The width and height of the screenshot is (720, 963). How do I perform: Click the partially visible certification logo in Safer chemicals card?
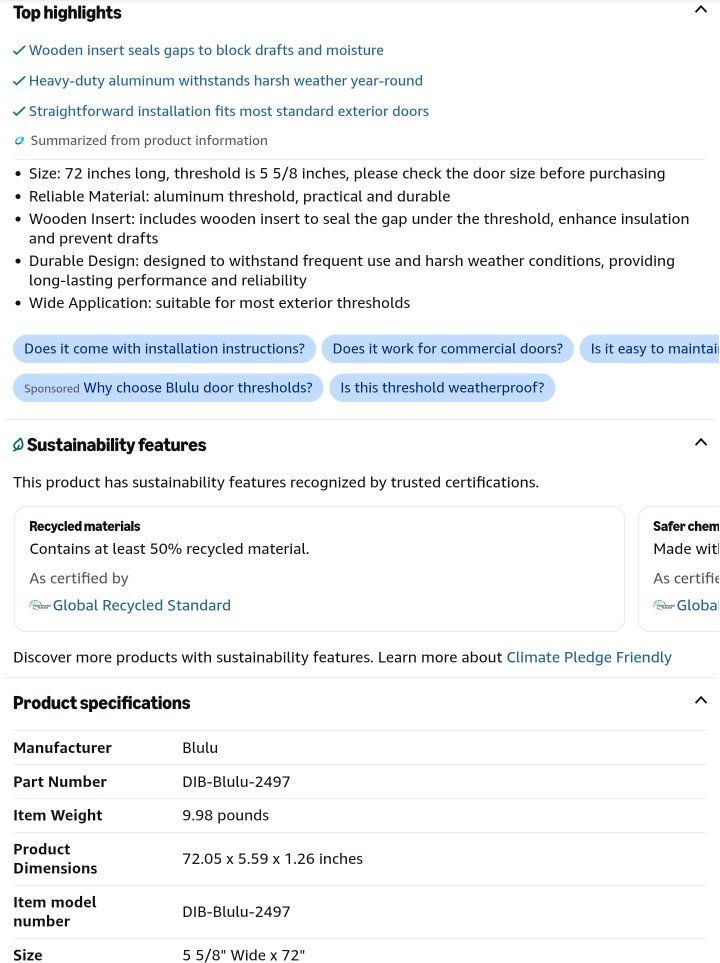click(664, 606)
